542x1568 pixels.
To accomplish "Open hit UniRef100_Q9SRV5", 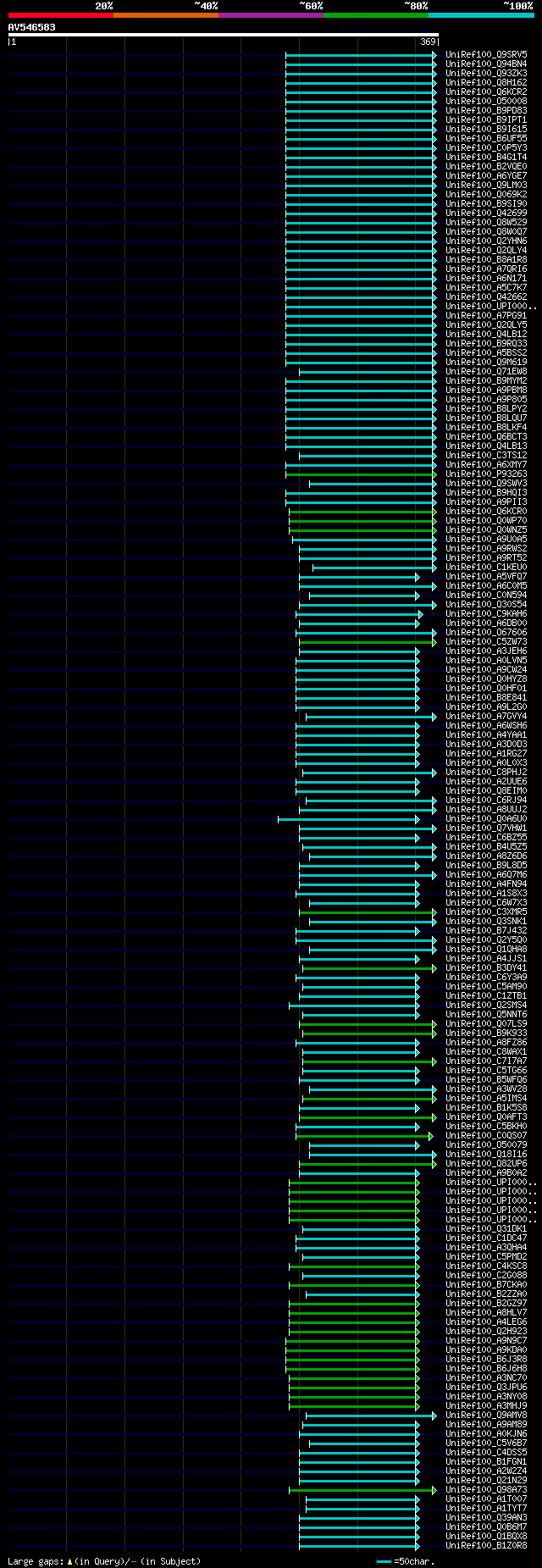I will point(486,54).
